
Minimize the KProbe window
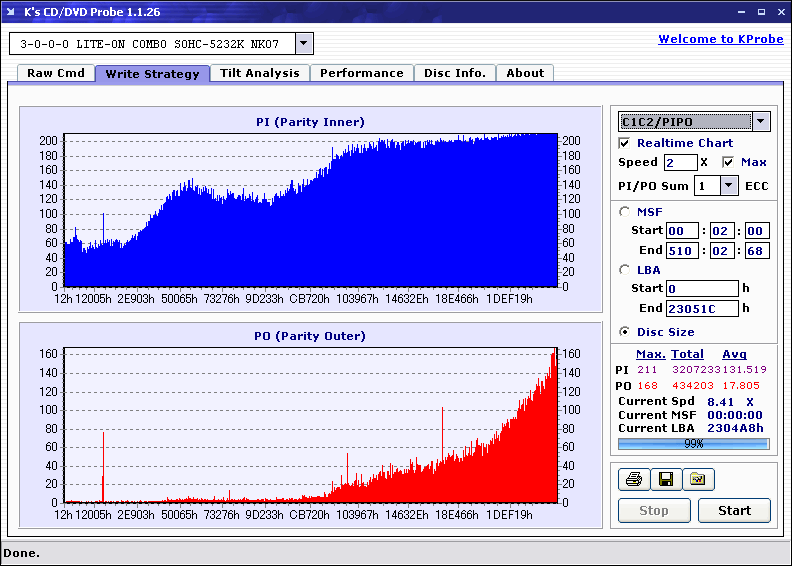741,12
